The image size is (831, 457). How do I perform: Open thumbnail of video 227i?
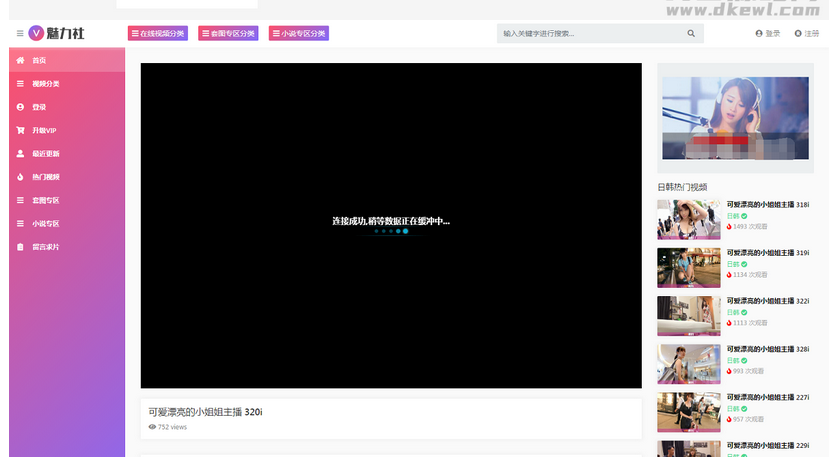click(689, 412)
